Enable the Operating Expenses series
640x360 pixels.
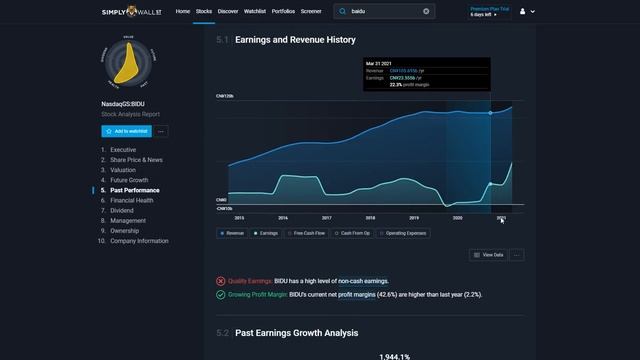403,233
